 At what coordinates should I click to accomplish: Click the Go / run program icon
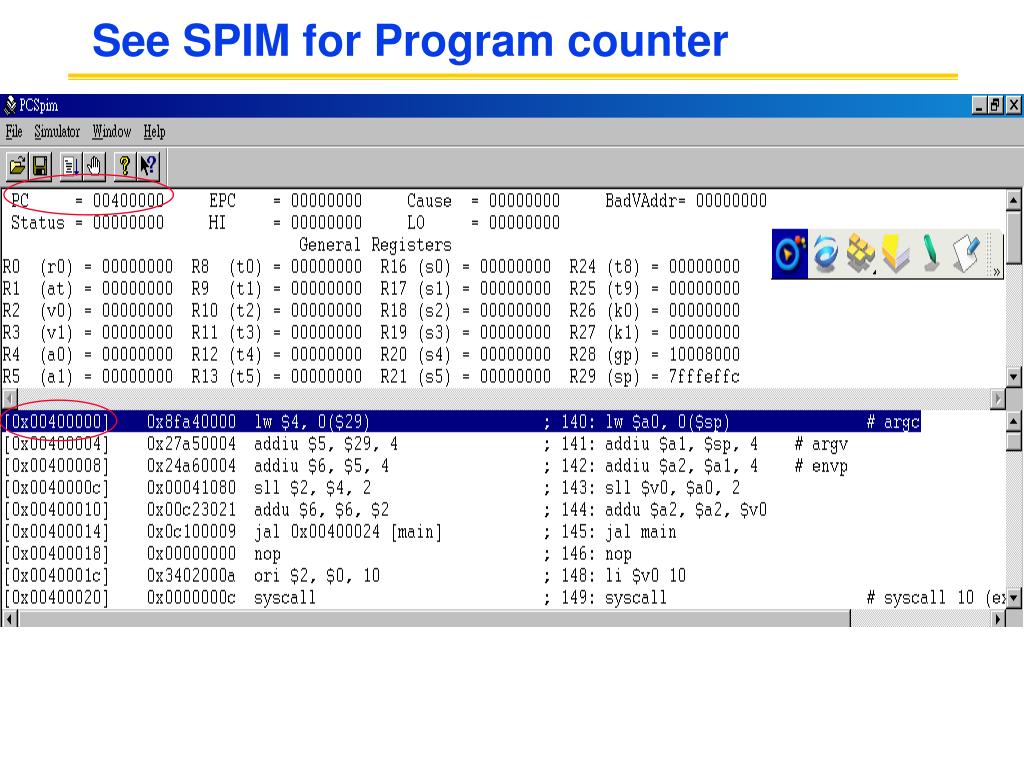click(x=71, y=166)
